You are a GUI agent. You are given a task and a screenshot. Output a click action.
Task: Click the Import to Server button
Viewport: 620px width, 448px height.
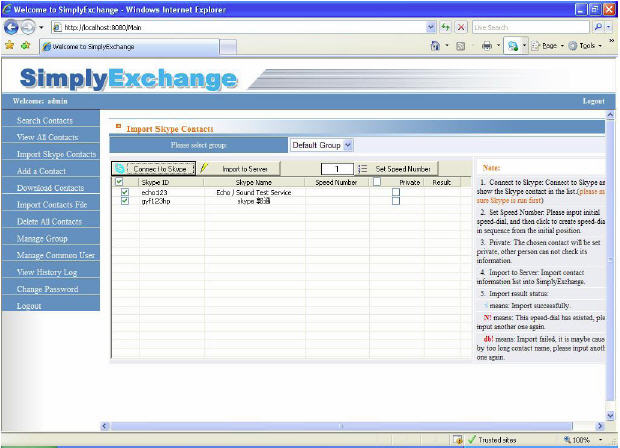[x=238, y=169]
